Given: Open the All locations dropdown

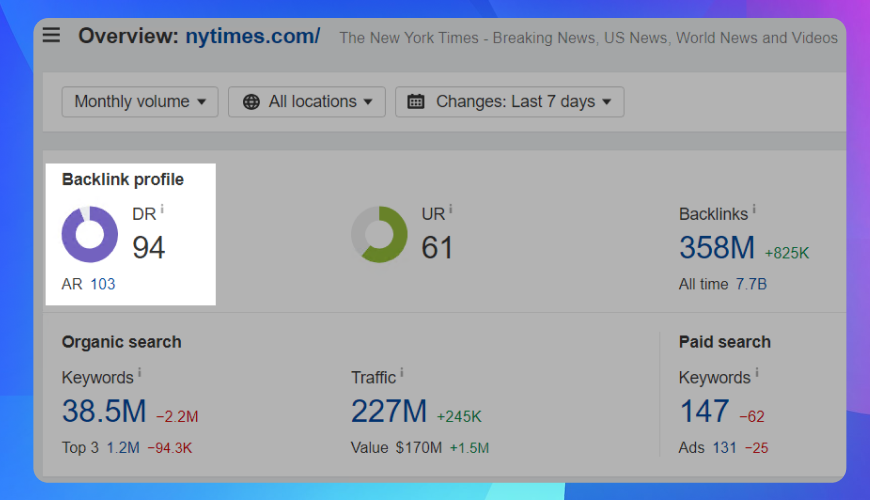Looking at the screenshot, I should point(307,102).
